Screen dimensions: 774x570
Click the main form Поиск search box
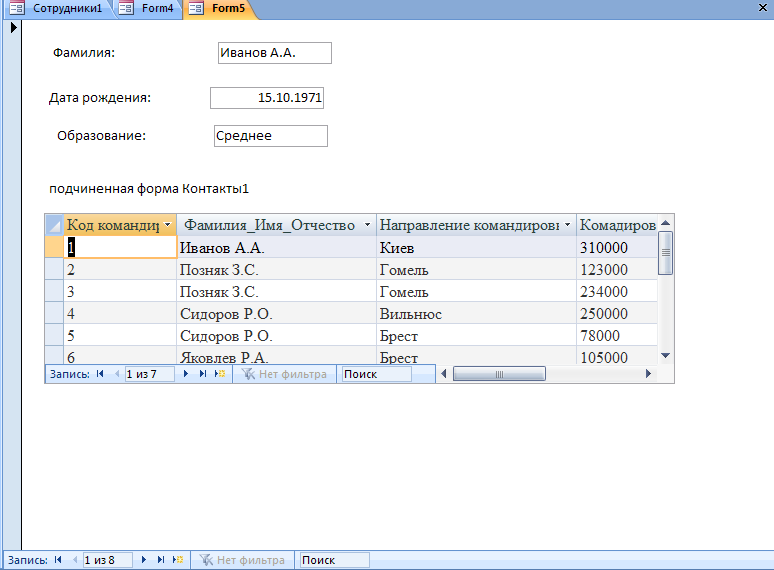[335, 560]
